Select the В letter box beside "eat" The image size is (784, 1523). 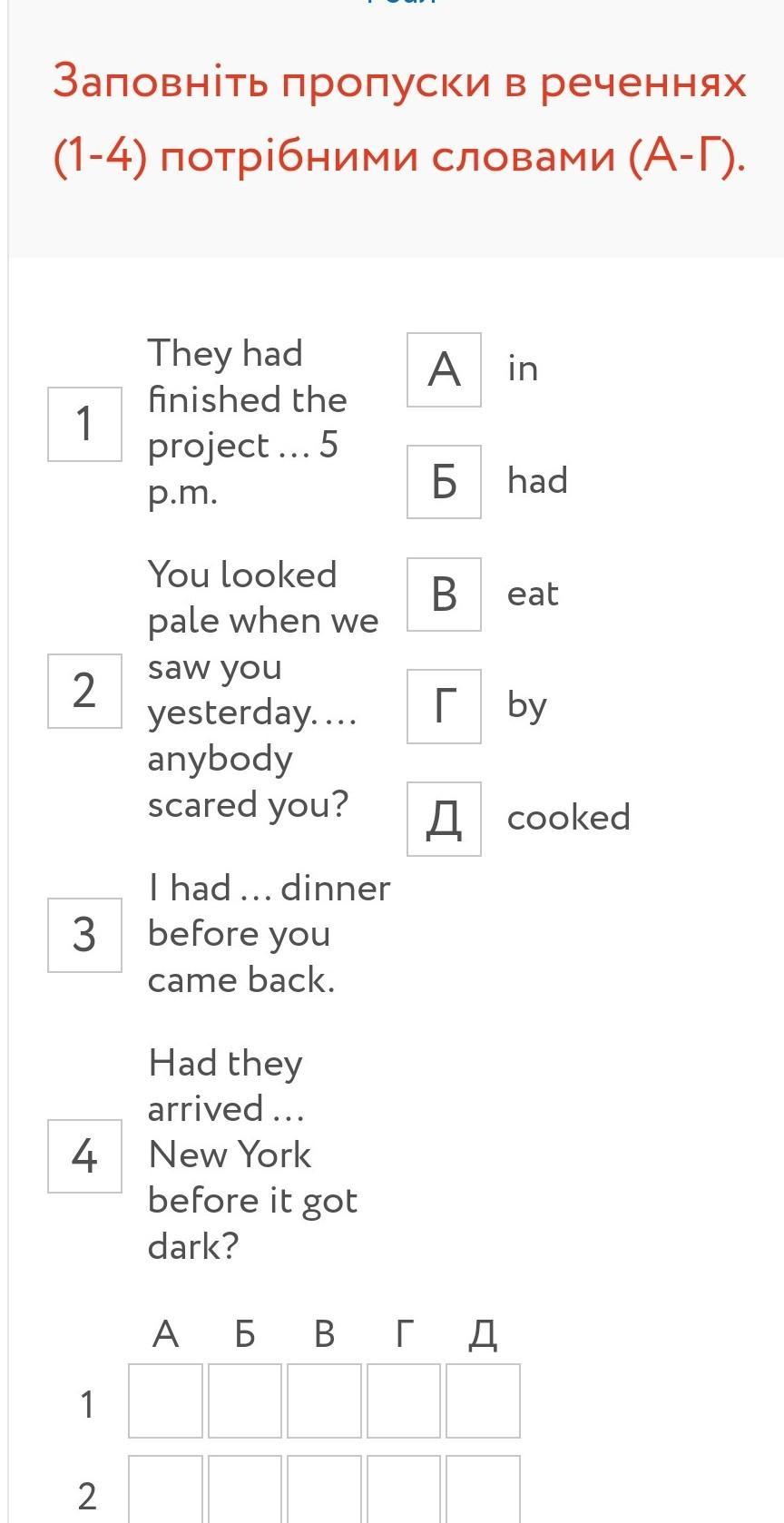[x=444, y=594]
